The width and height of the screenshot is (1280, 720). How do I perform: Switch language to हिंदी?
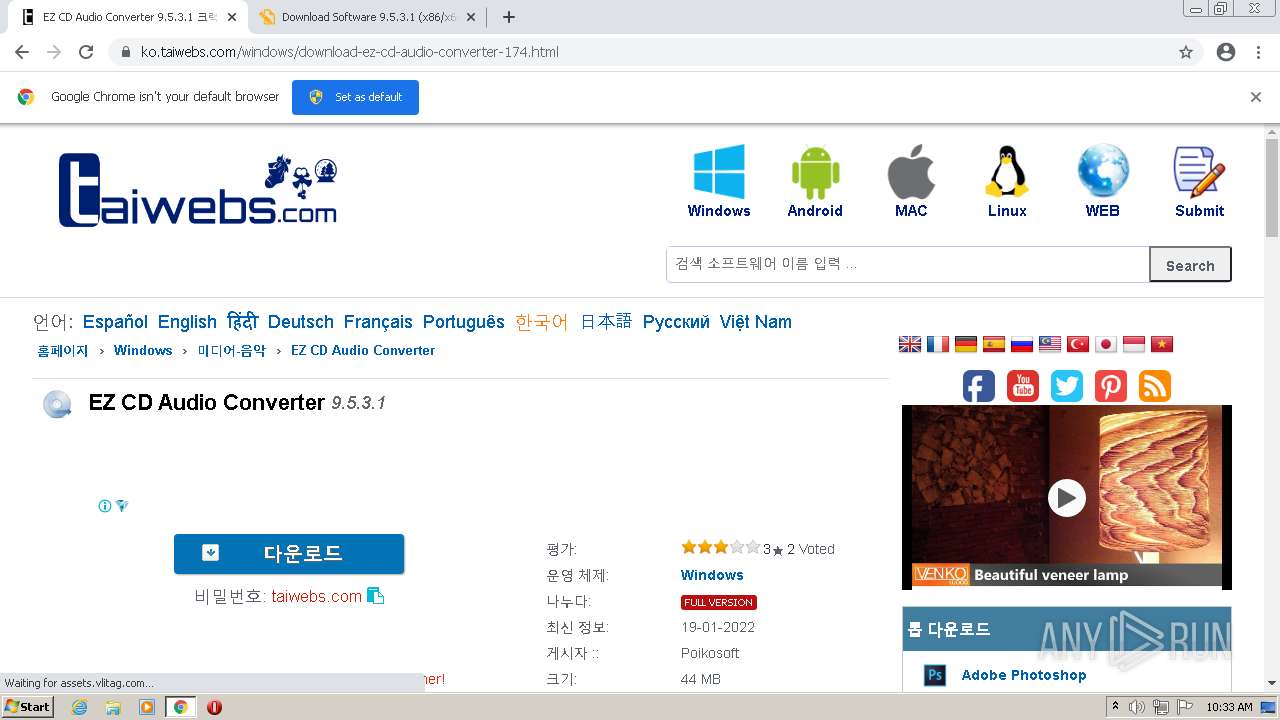242,322
